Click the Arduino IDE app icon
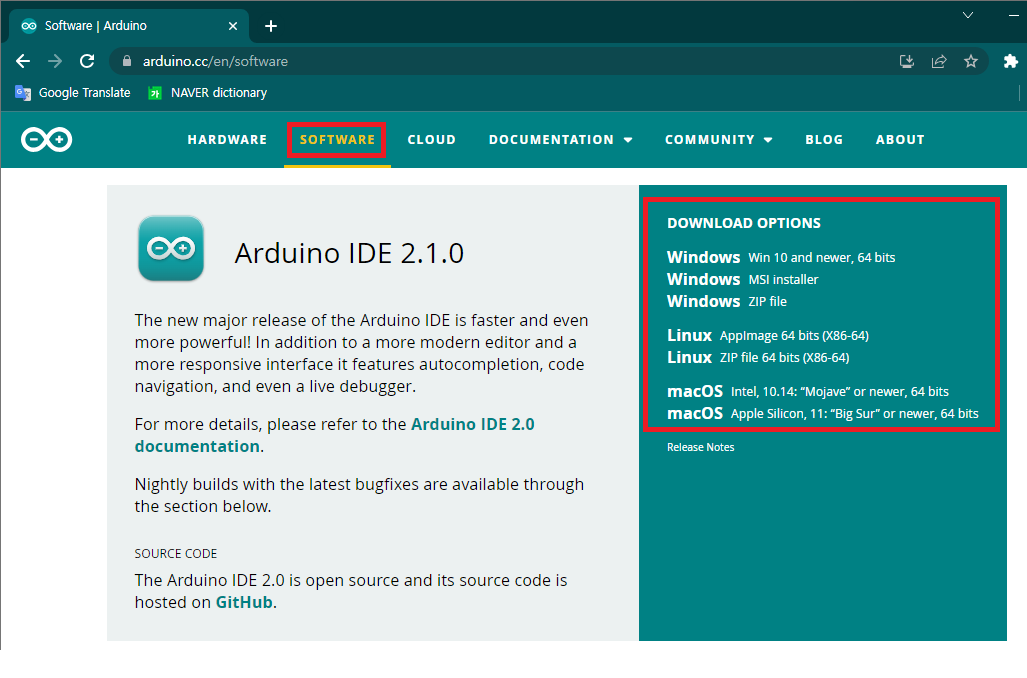 click(171, 249)
